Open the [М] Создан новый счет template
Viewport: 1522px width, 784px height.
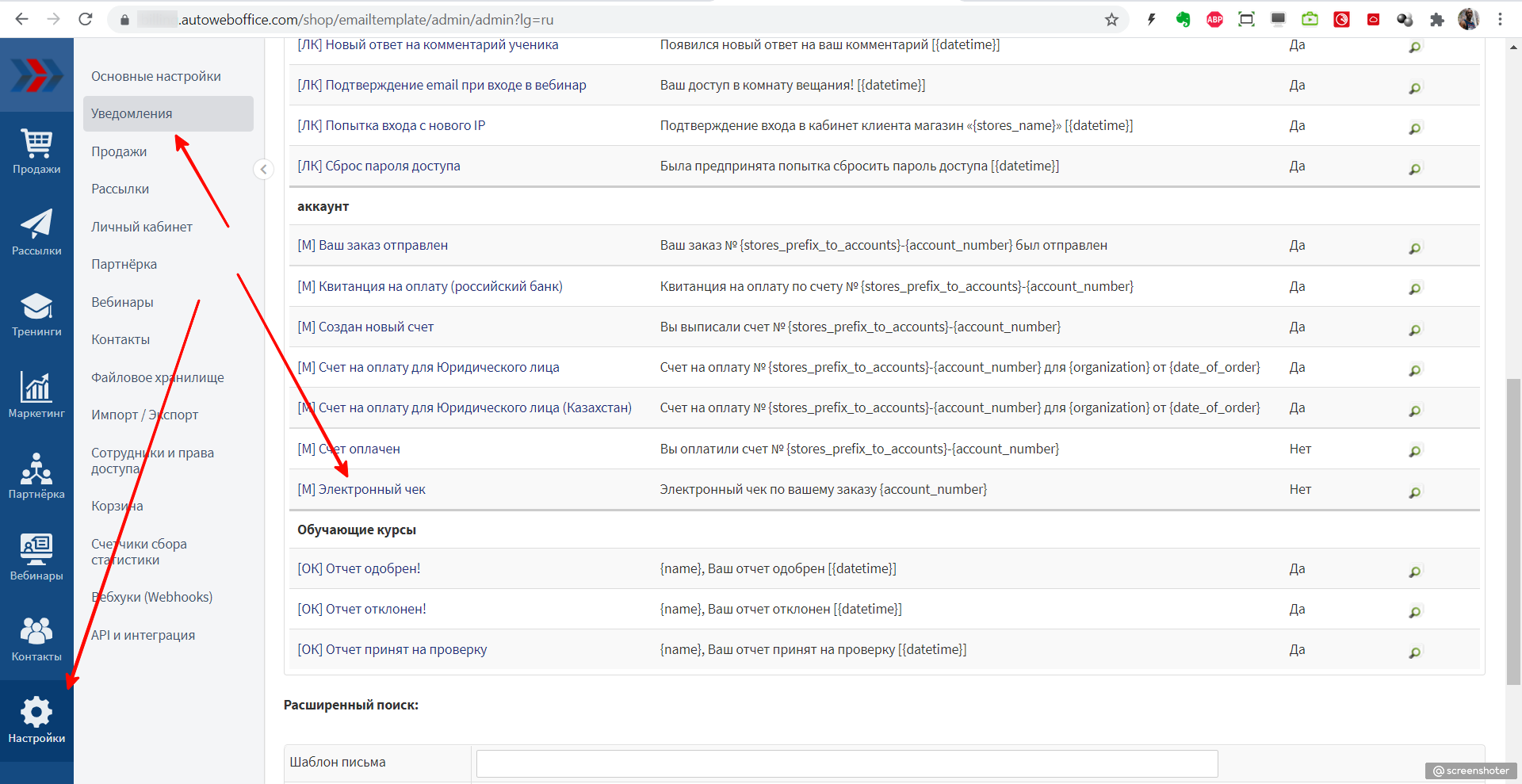click(x=365, y=327)
